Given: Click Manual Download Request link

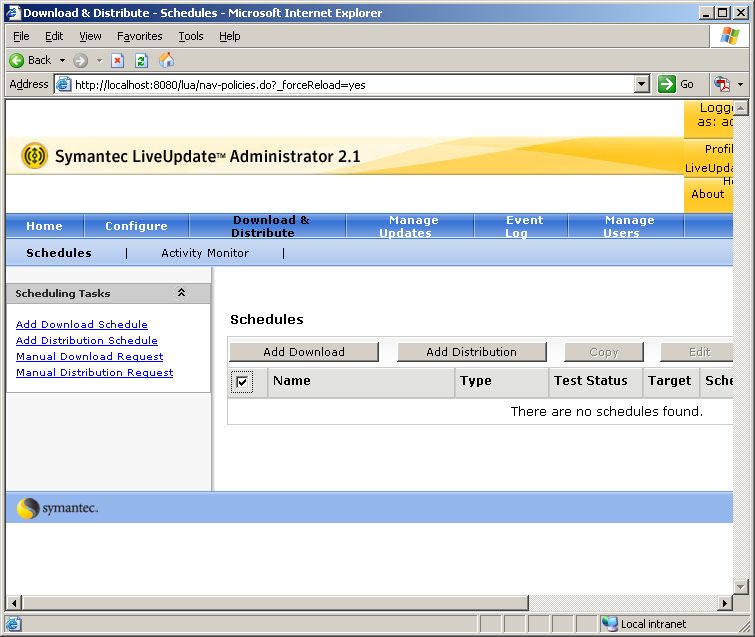Looking at the screenshot, I should point(90,356).
